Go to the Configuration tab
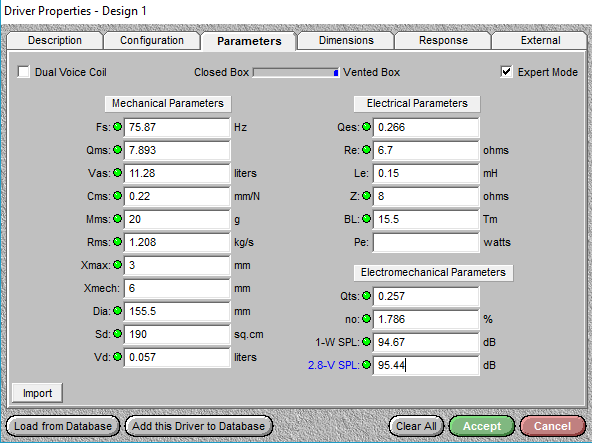Screen dimensions: 592x443 click(152, 40)
